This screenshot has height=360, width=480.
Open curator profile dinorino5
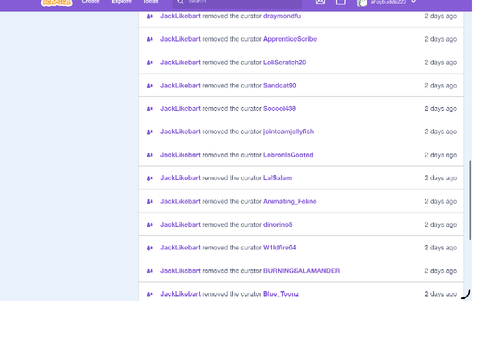pos(278,225)
